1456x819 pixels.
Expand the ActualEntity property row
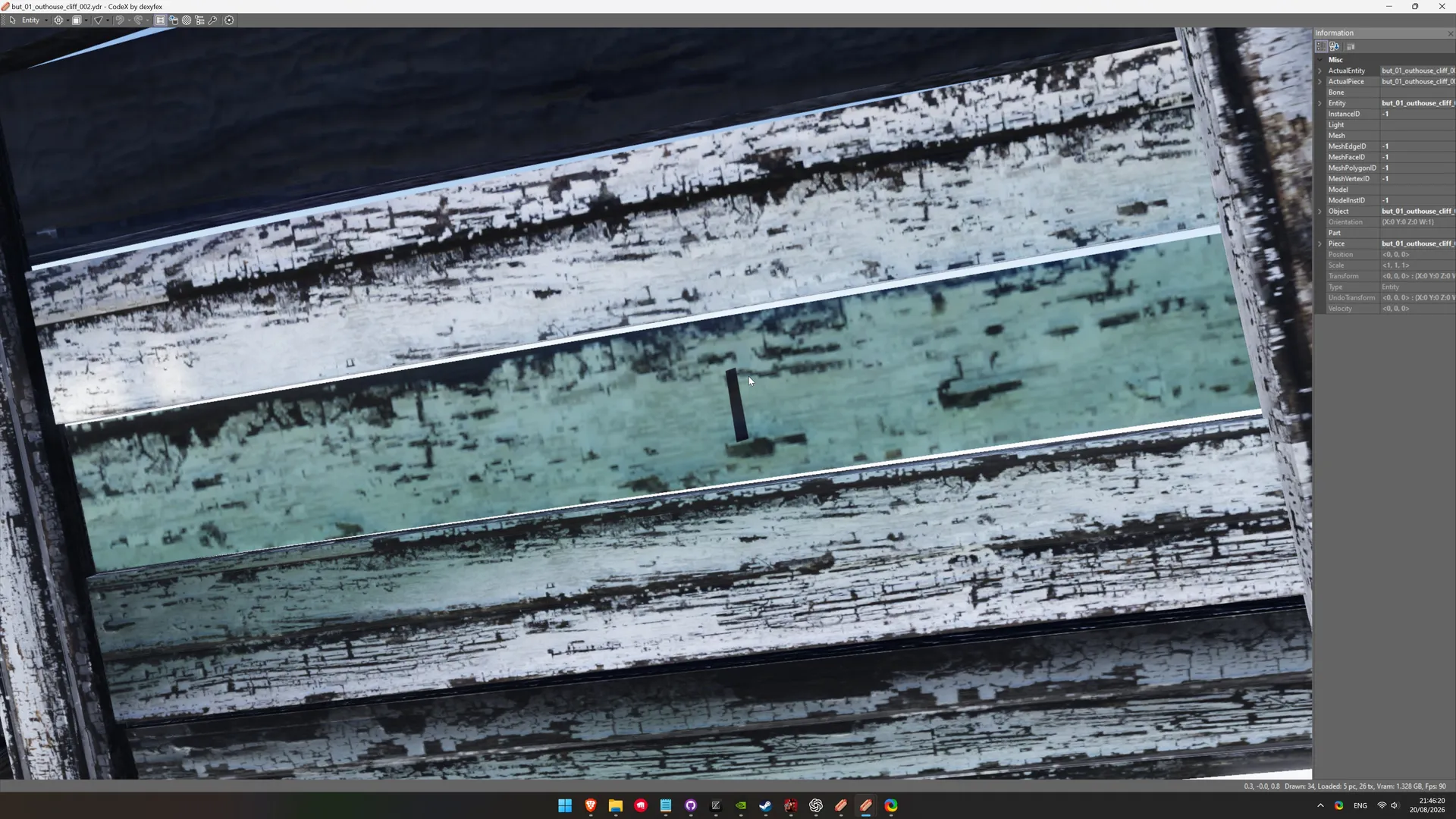pyautogui.click(x=1319, y=71)
